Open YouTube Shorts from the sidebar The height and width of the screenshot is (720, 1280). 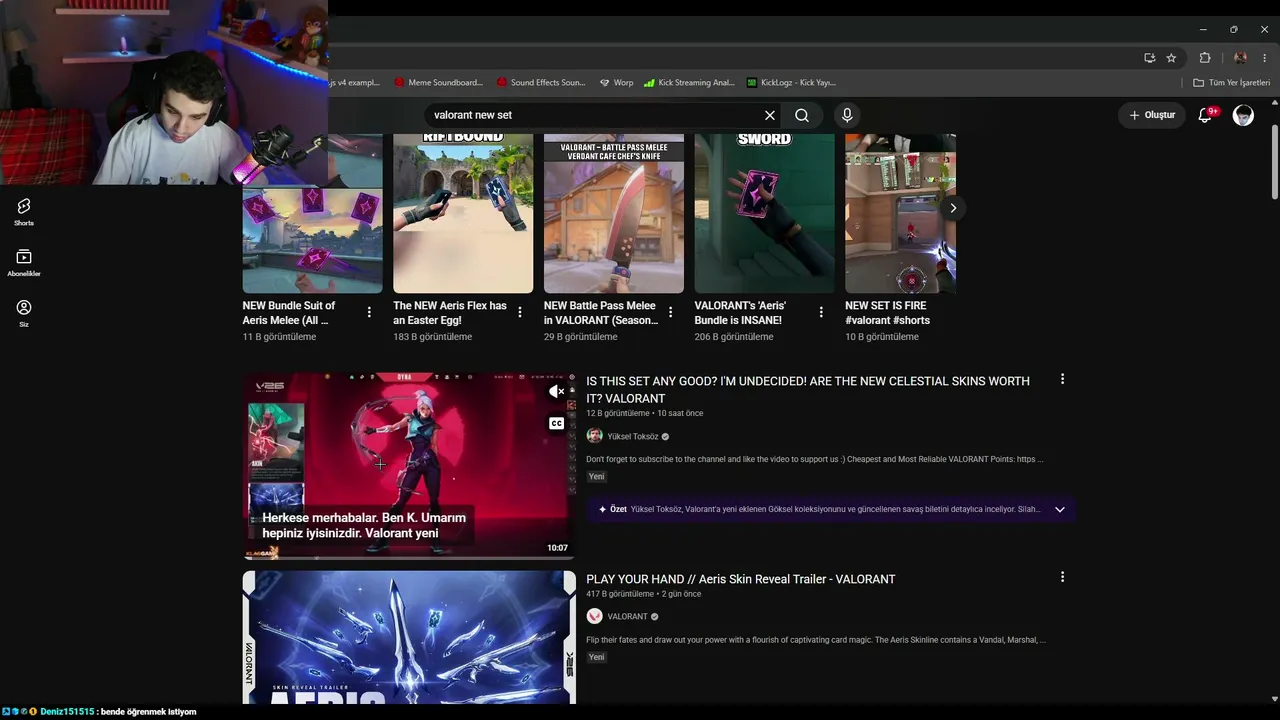click(24, 211)
